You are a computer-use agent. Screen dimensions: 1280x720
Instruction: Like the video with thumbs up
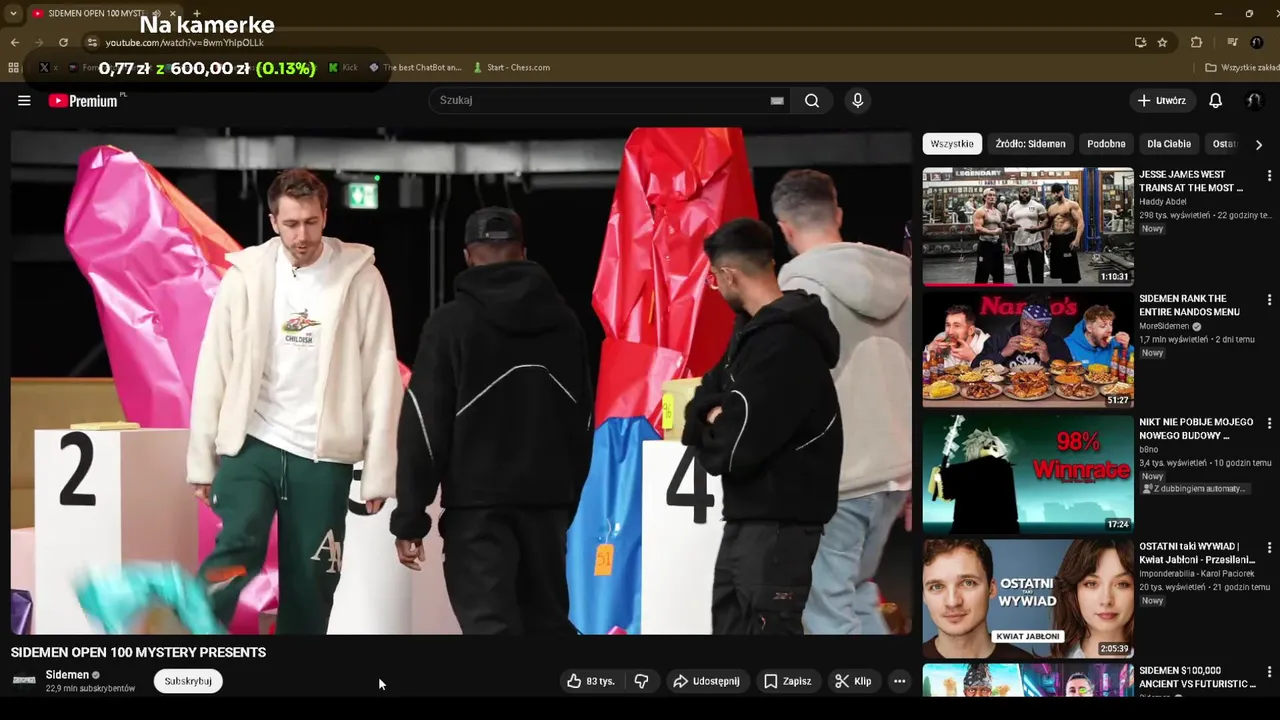tap(590, 681)
